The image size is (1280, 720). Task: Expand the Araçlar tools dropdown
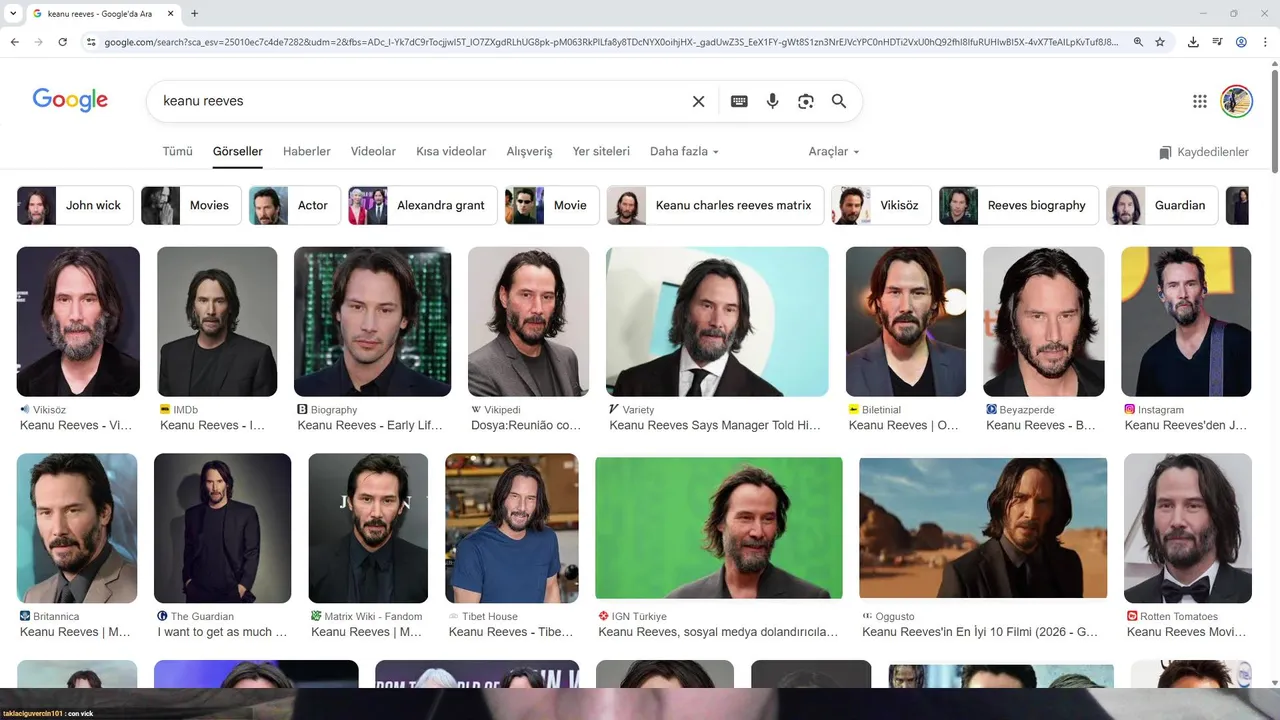coord(834,152)
